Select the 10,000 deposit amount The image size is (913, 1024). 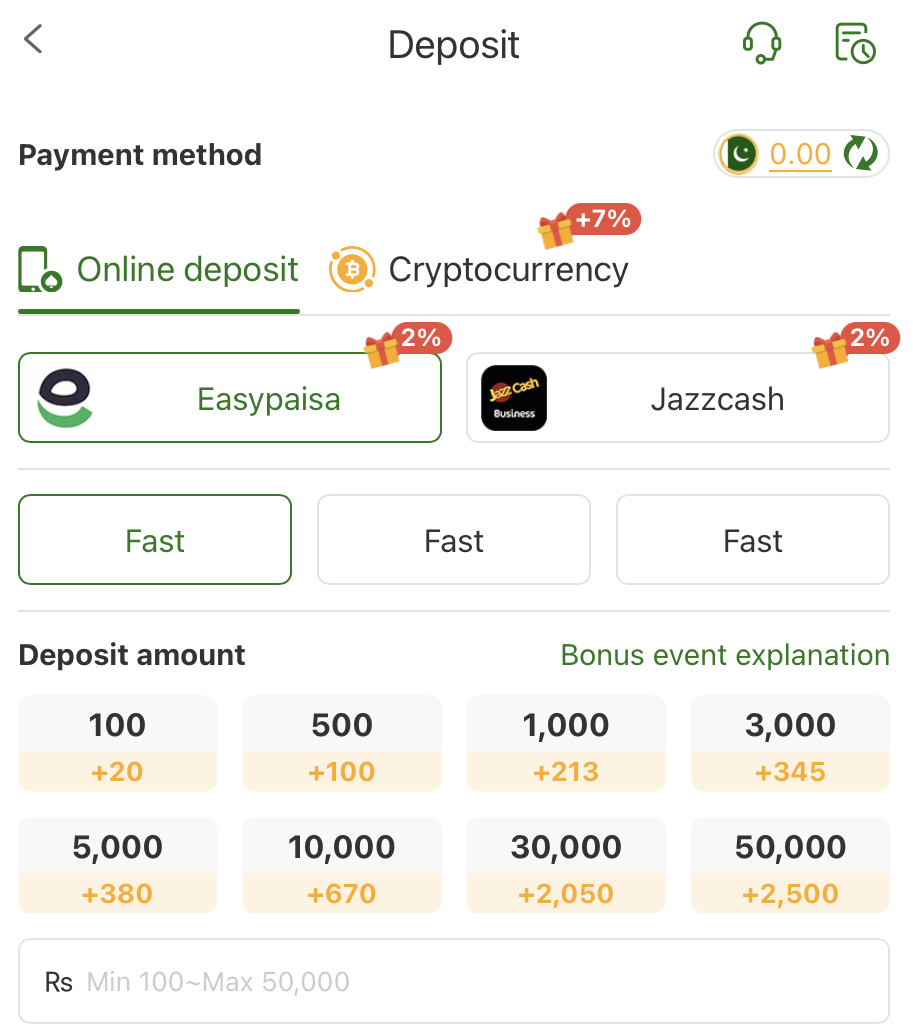(342, 865)
